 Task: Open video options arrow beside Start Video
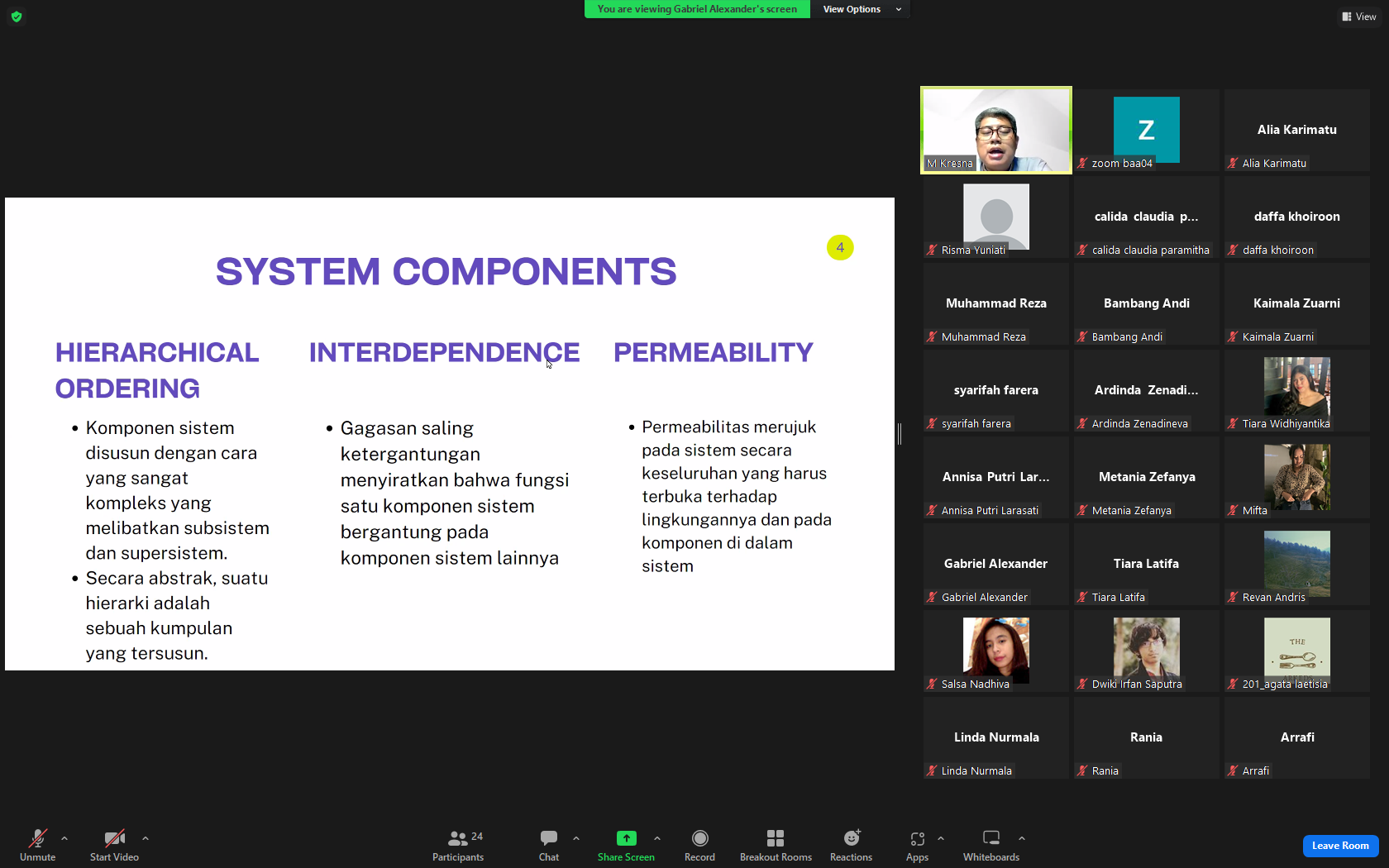click(146, 838)
